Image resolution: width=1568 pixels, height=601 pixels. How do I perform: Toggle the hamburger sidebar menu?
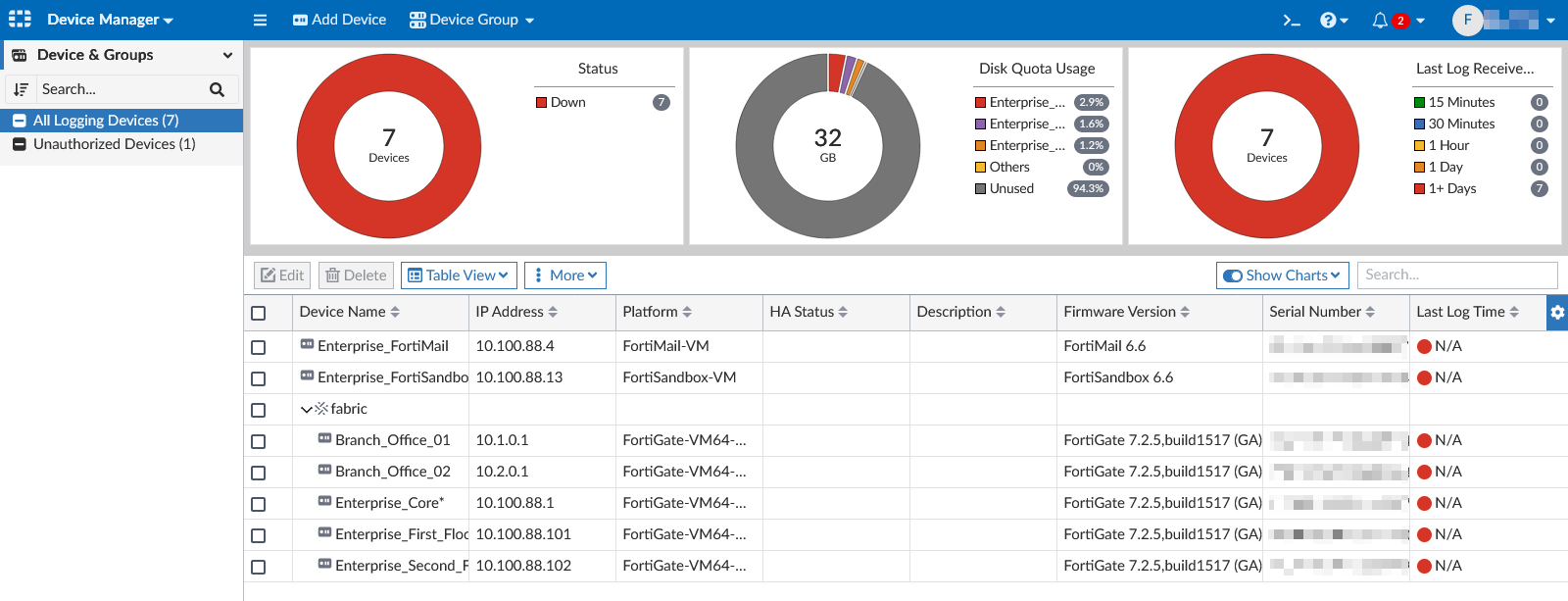pos(260,21)
